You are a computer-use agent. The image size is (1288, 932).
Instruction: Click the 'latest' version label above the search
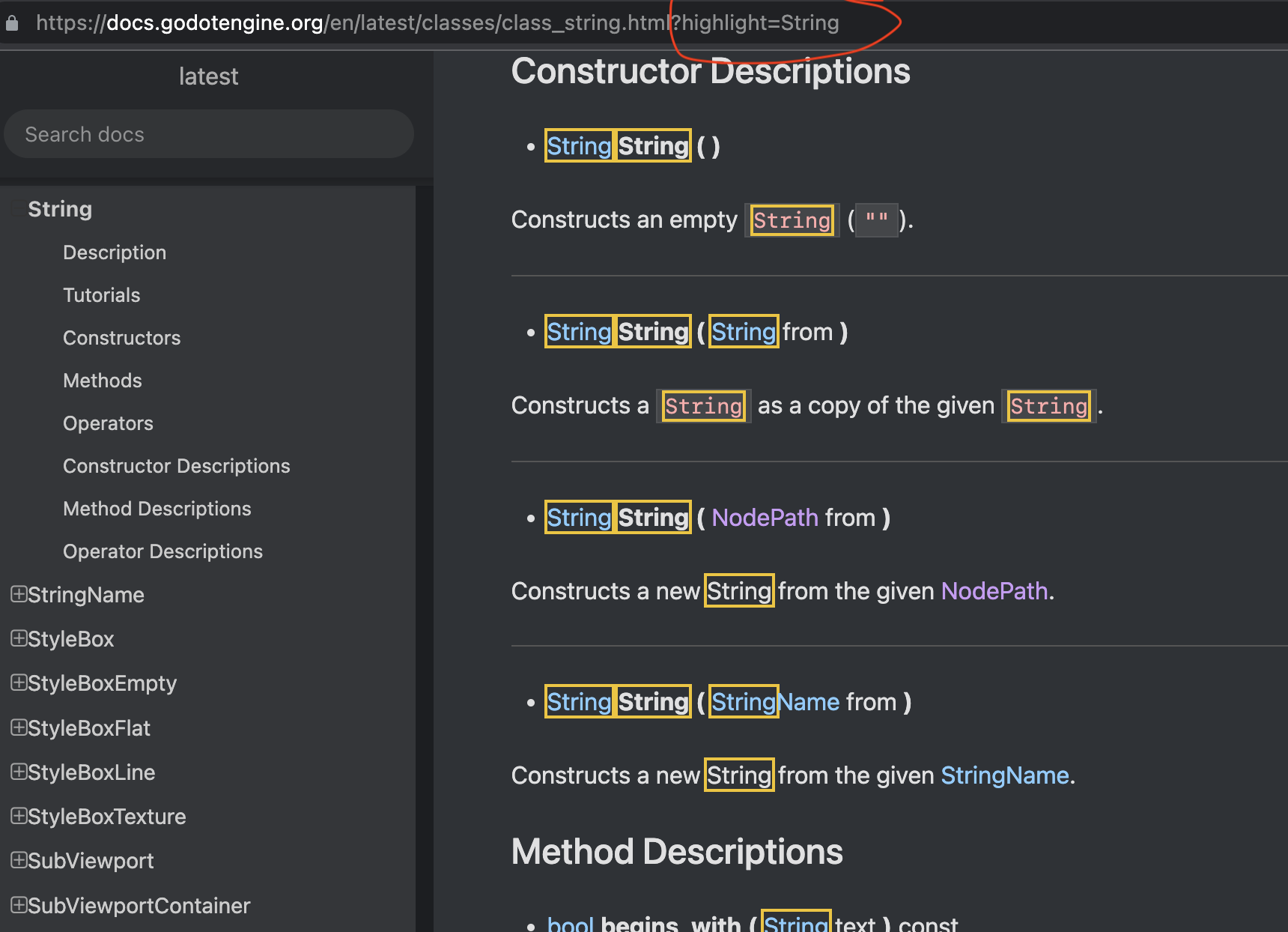pyautogui.click(x=208, y=76)
